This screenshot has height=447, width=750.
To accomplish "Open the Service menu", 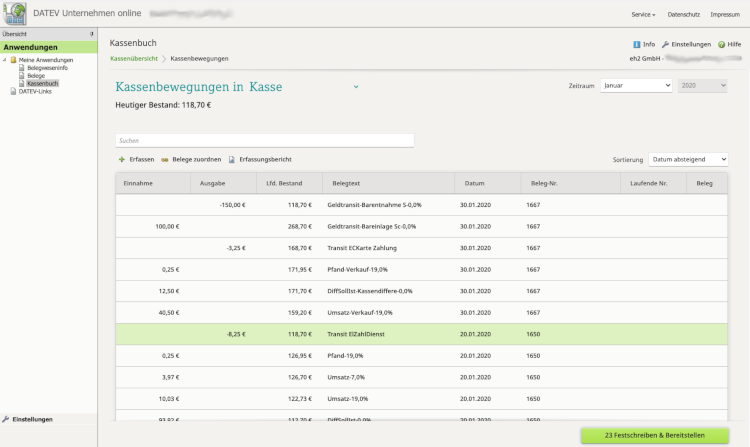I will tap(643, 16).
